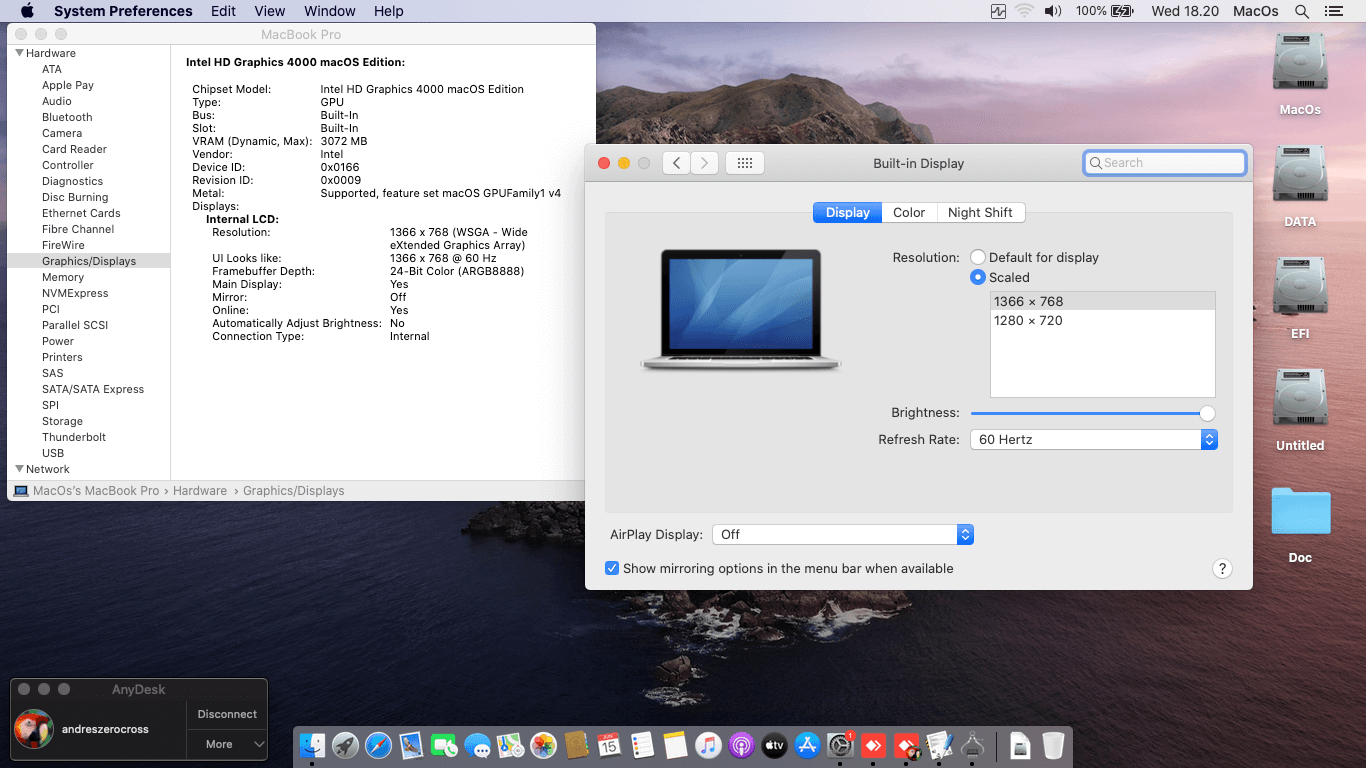Select the MacOs drive on desktop

coord(1300,75)
